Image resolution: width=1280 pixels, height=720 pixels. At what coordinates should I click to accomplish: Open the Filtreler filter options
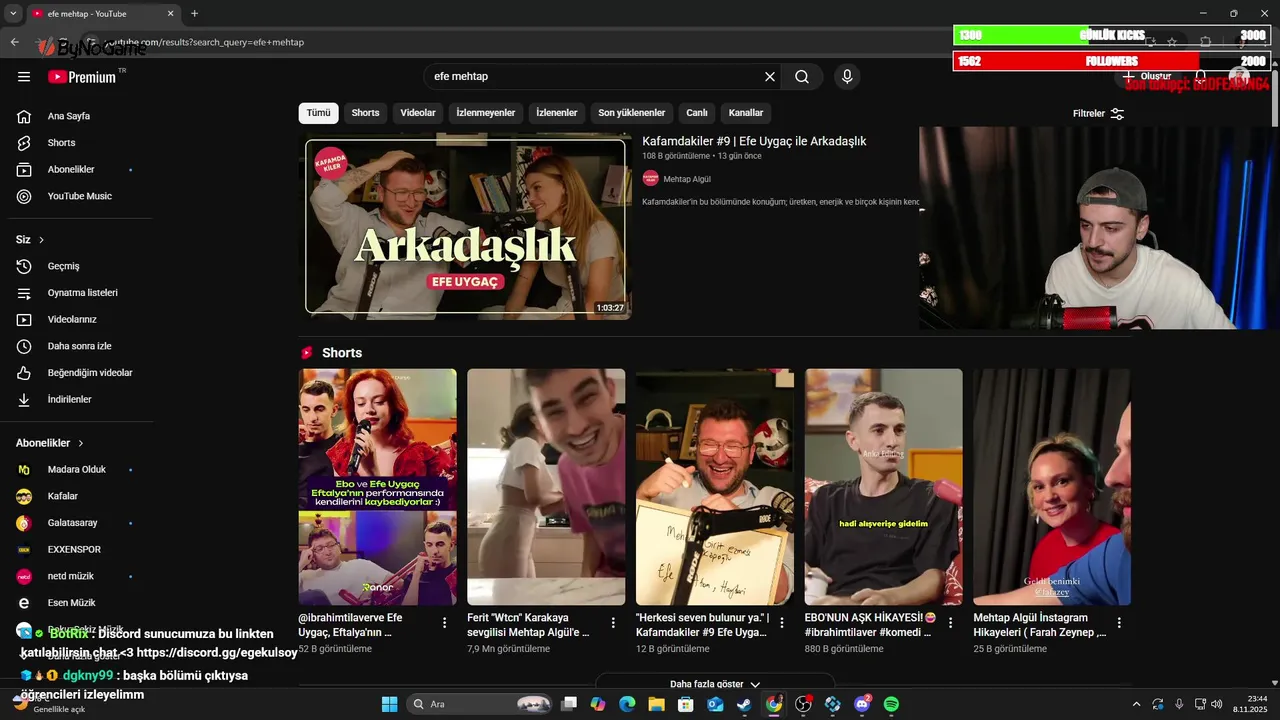1098,113
